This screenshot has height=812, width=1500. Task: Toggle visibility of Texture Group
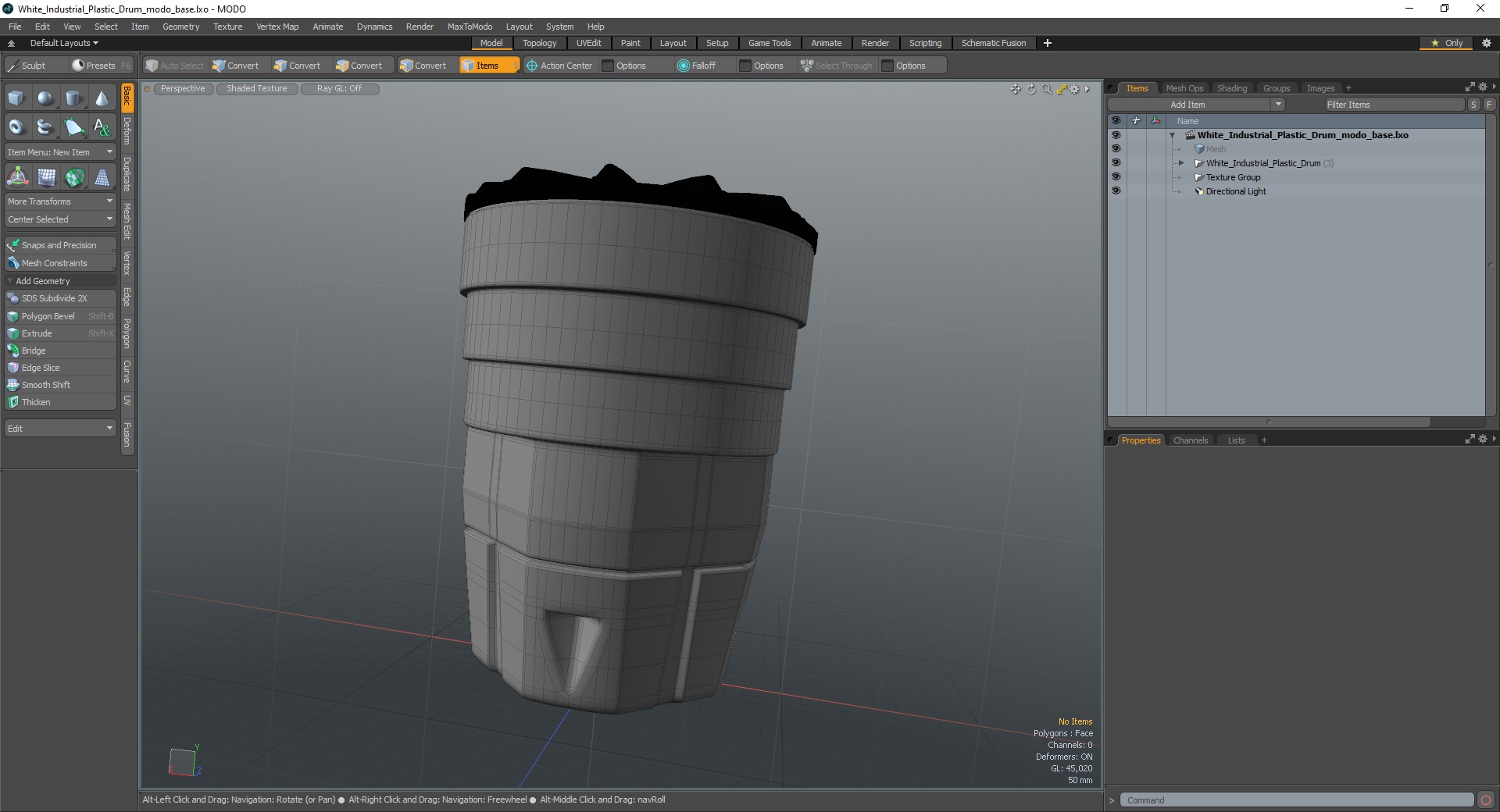tap(1116, 177)
